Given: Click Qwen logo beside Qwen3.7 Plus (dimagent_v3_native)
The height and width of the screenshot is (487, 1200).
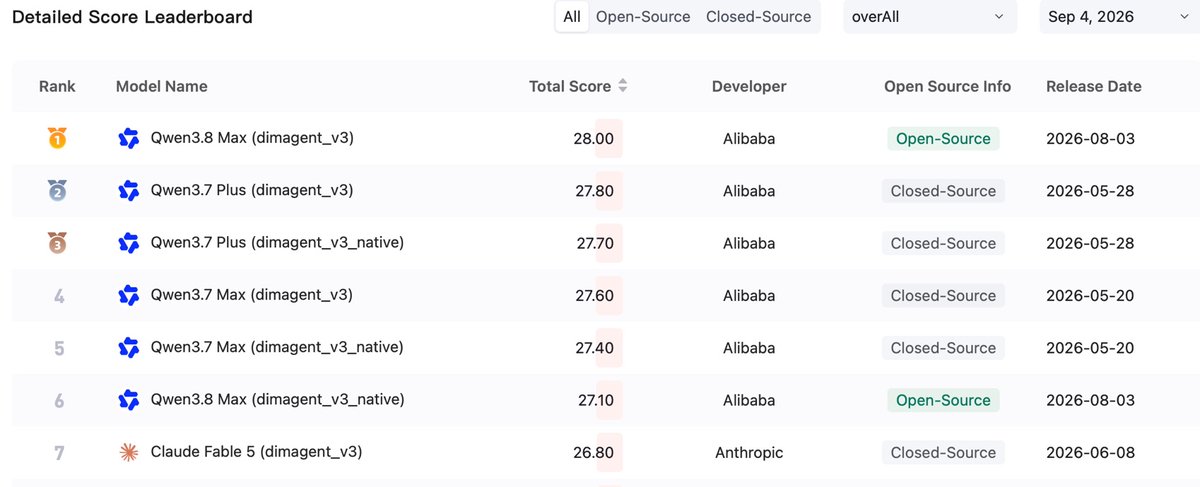Looking at the screenshot, I should [128, 243].
